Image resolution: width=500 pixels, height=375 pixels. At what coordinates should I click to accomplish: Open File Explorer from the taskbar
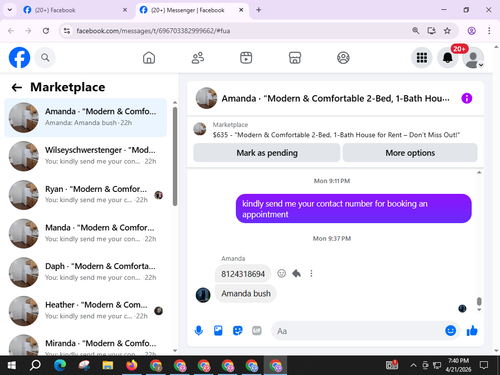tap(108, 366)
